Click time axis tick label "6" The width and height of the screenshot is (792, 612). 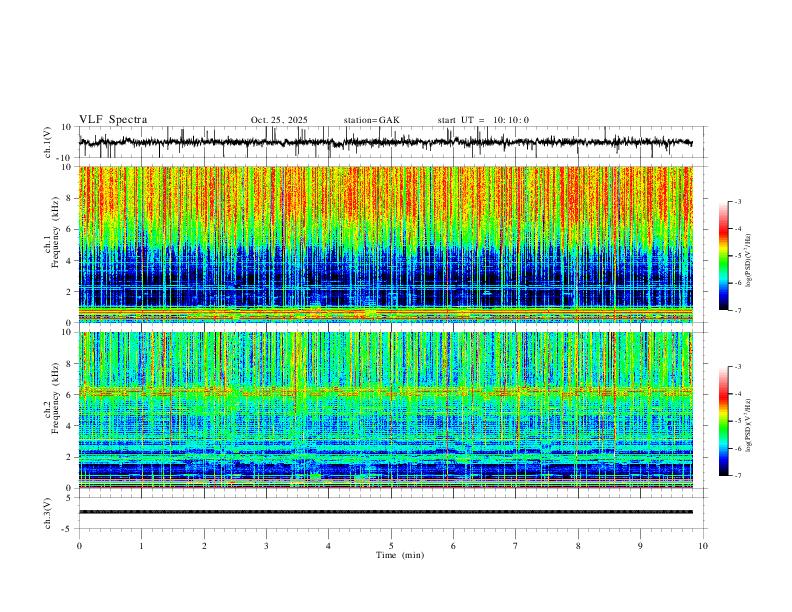[453, 546]
